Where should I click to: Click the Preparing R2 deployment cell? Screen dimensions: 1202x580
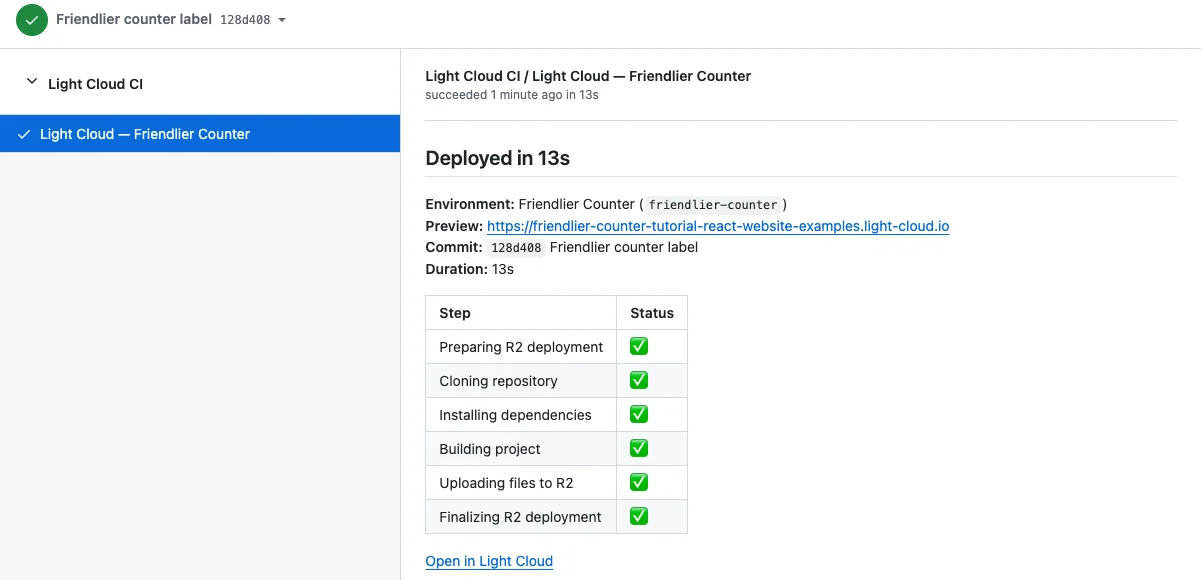(x=521, y=347)
